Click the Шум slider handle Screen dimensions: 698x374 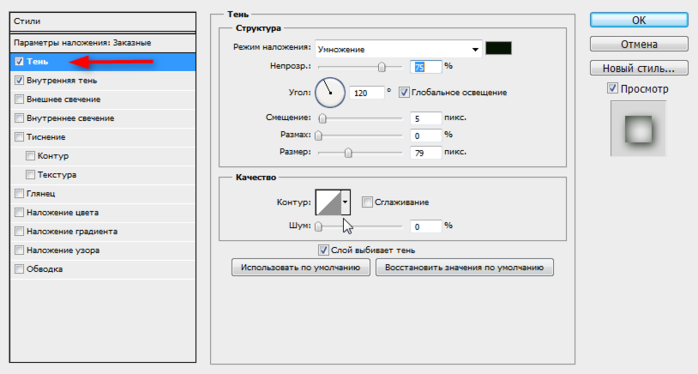coord(318,227)
